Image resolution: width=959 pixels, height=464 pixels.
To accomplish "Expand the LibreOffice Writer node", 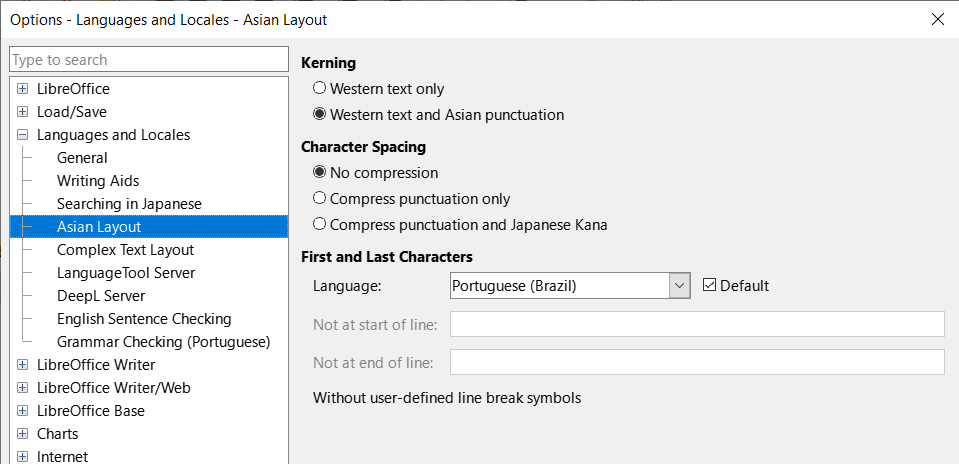I will click(23, 364).
